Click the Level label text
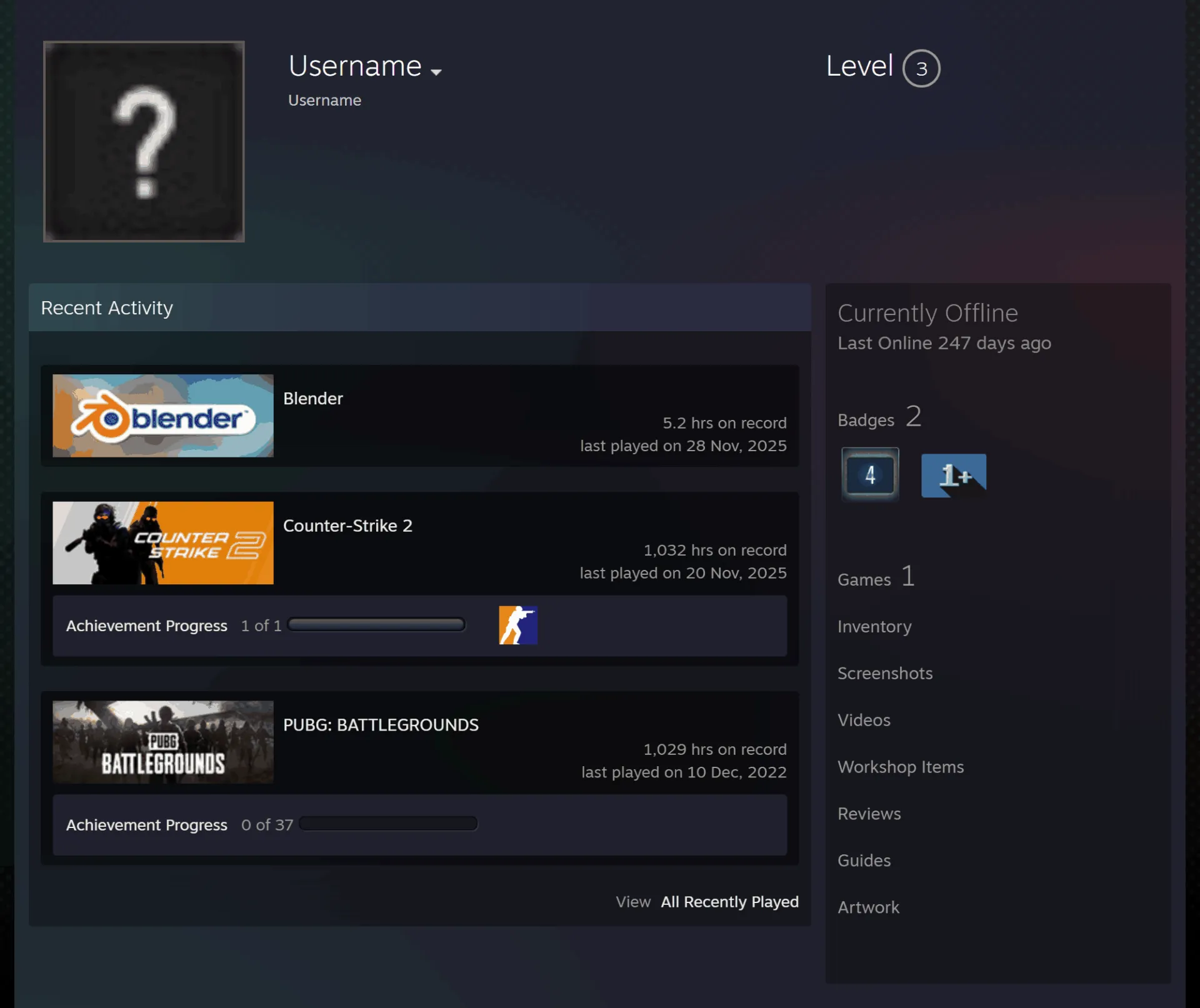The height and width of the screenshot is (1008, 1200). pyautogui.click(x=859, y=66)
